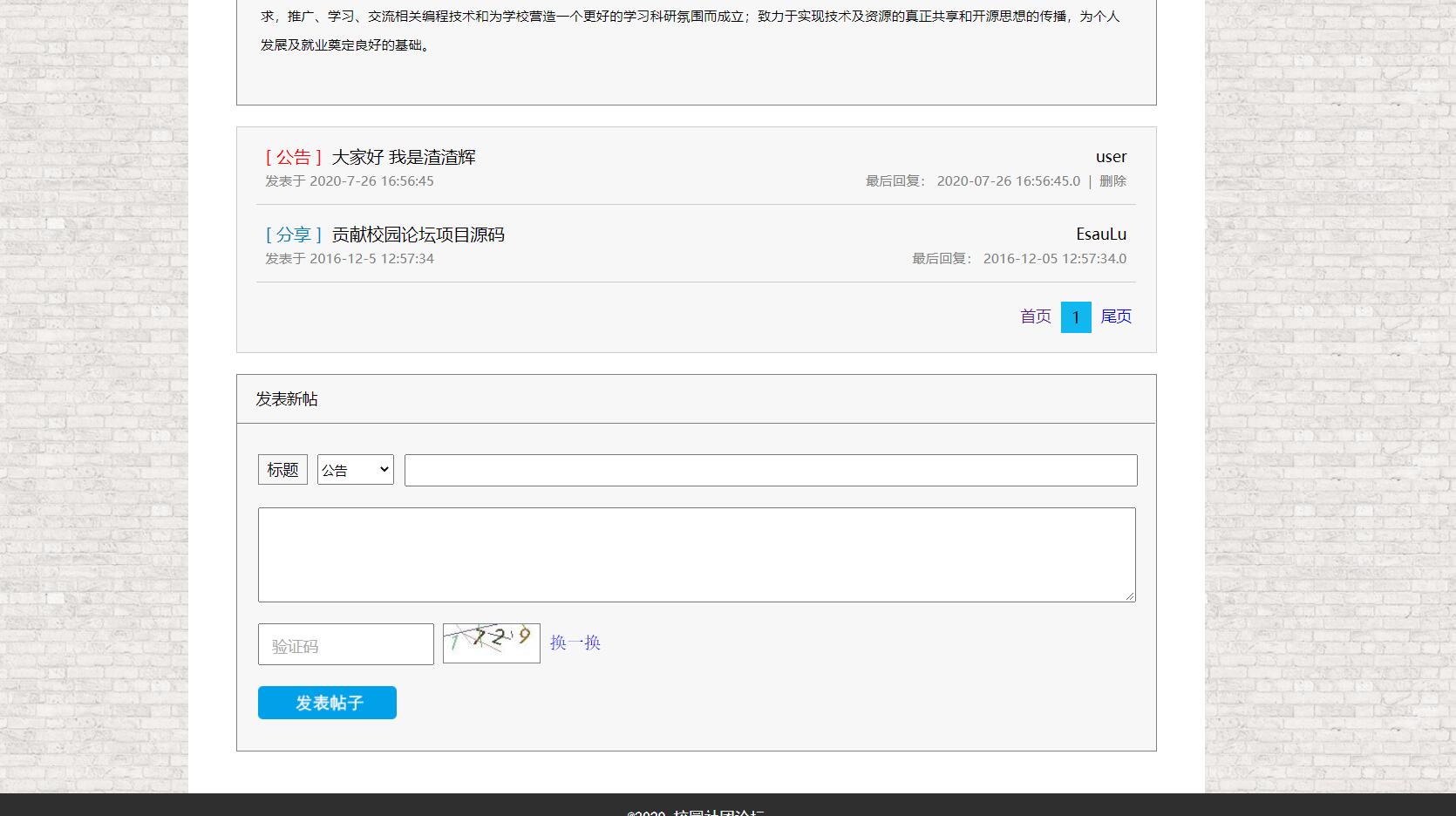Select page 1 in the pagination bar
The width and height of the screenshot is (1456, 816).
point(1076,316)
